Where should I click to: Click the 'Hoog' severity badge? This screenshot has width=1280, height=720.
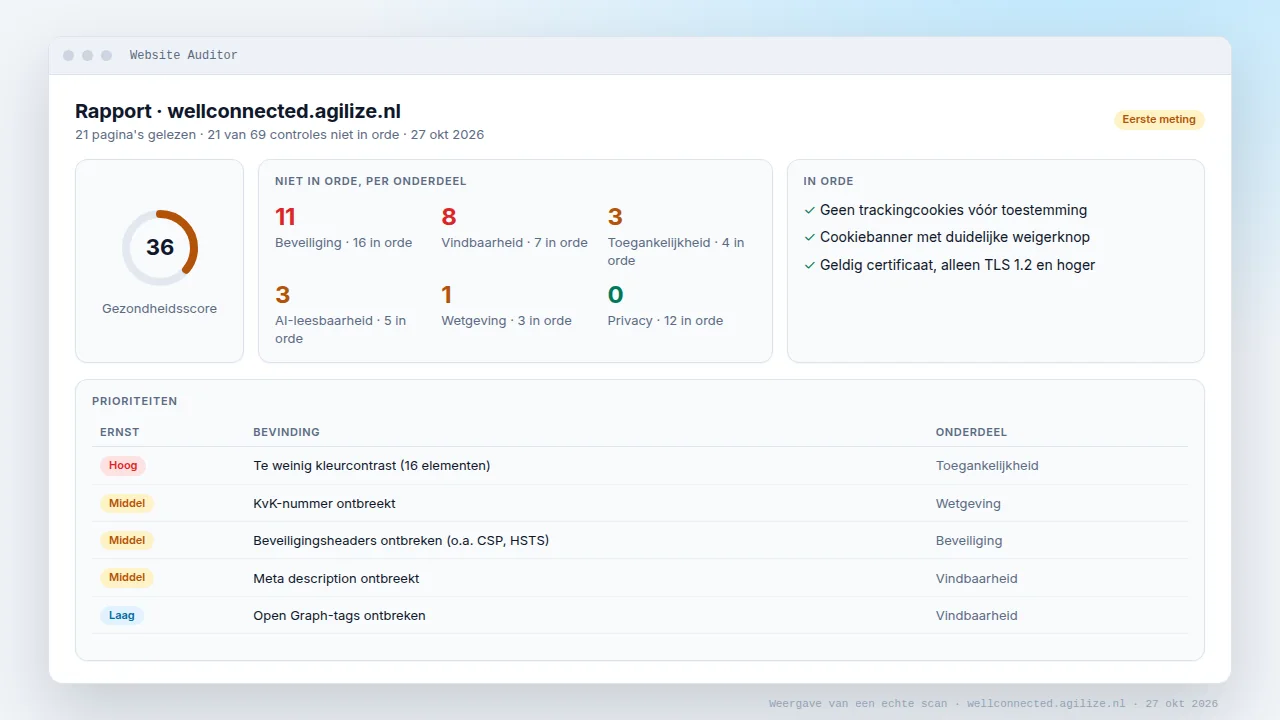point(123,466)
